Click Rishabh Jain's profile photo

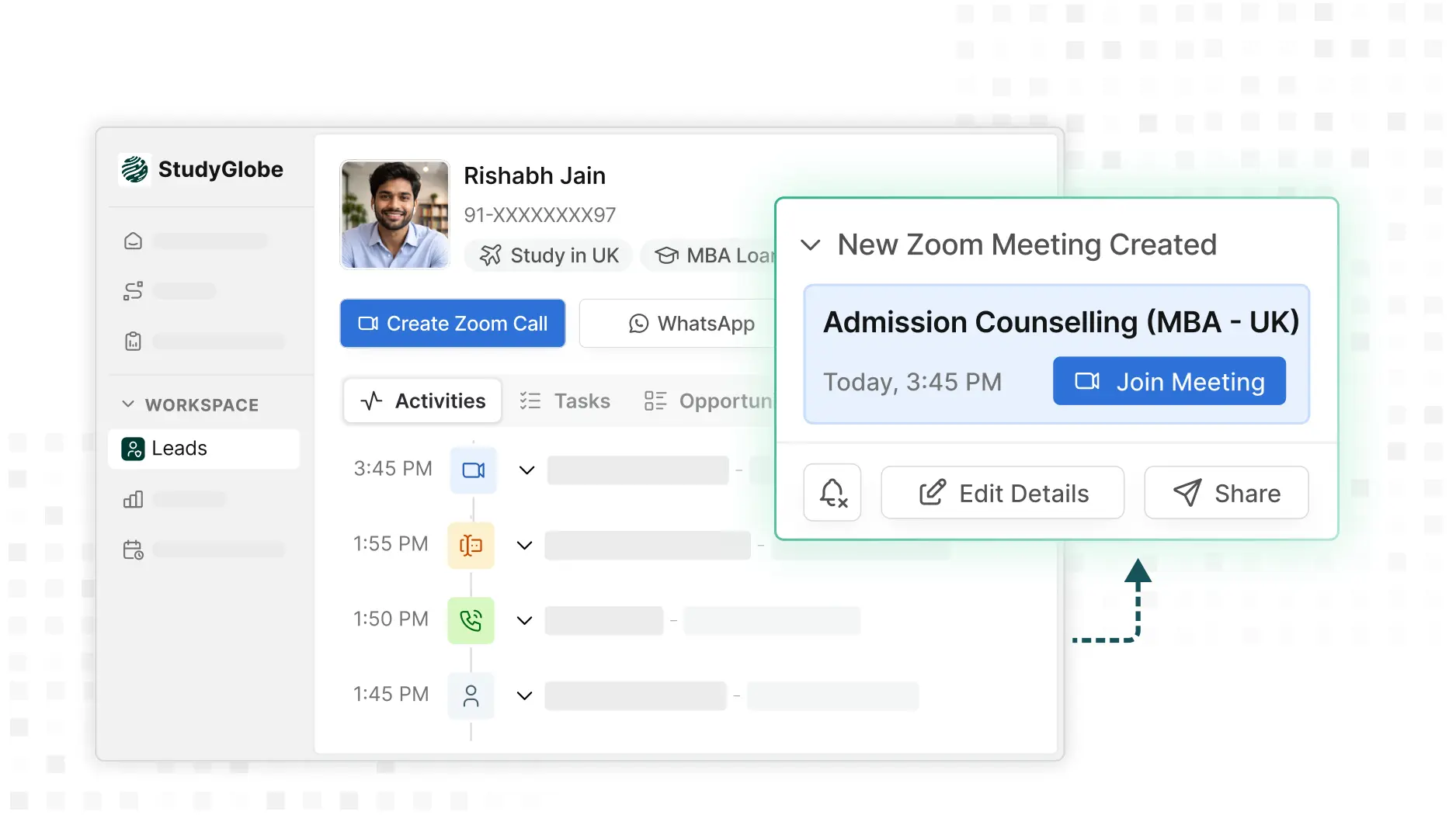[394, 214]
